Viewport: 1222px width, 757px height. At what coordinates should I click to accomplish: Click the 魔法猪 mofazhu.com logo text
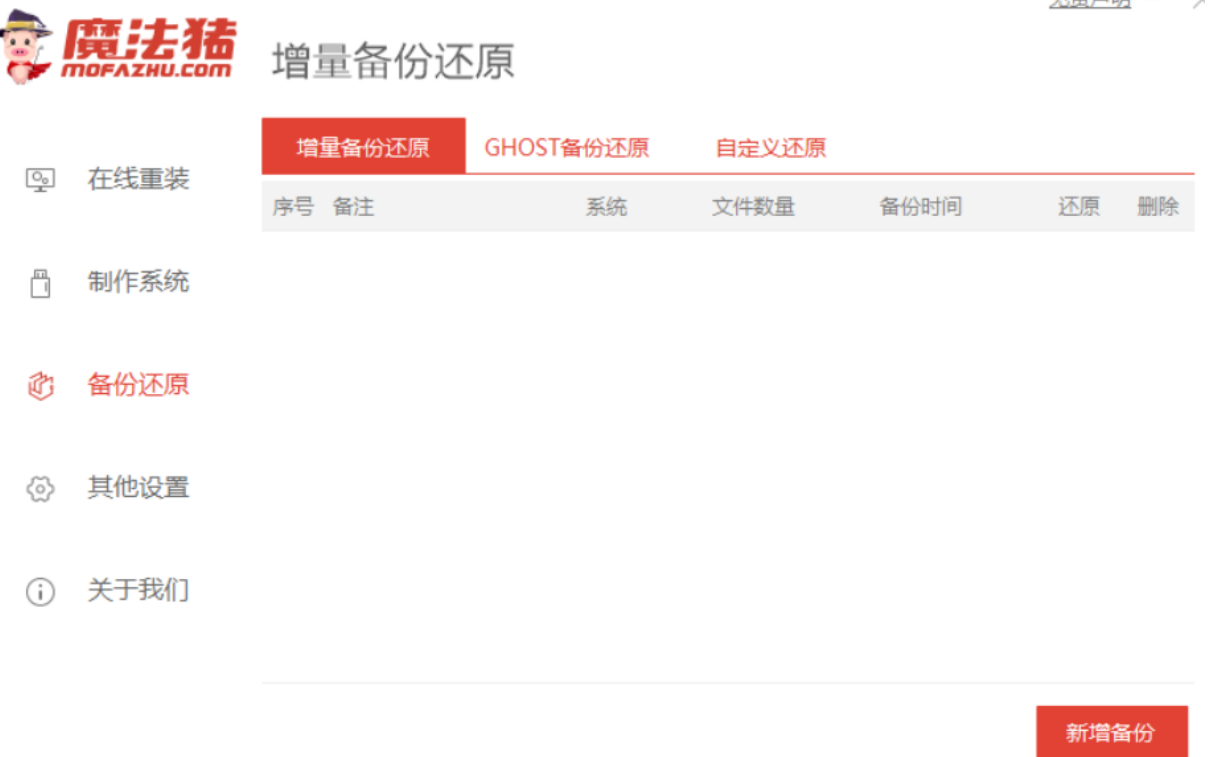tap(147, 47)
